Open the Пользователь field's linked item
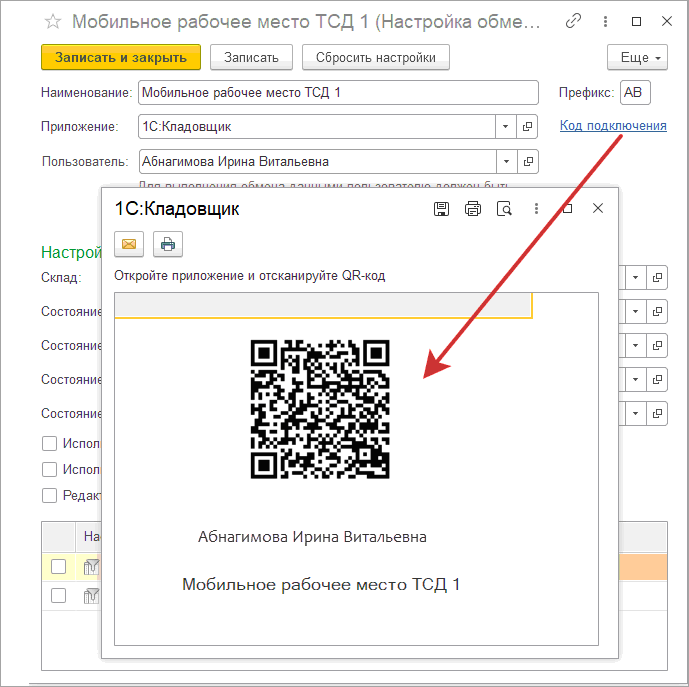689x687 pixels. point(528,161)
